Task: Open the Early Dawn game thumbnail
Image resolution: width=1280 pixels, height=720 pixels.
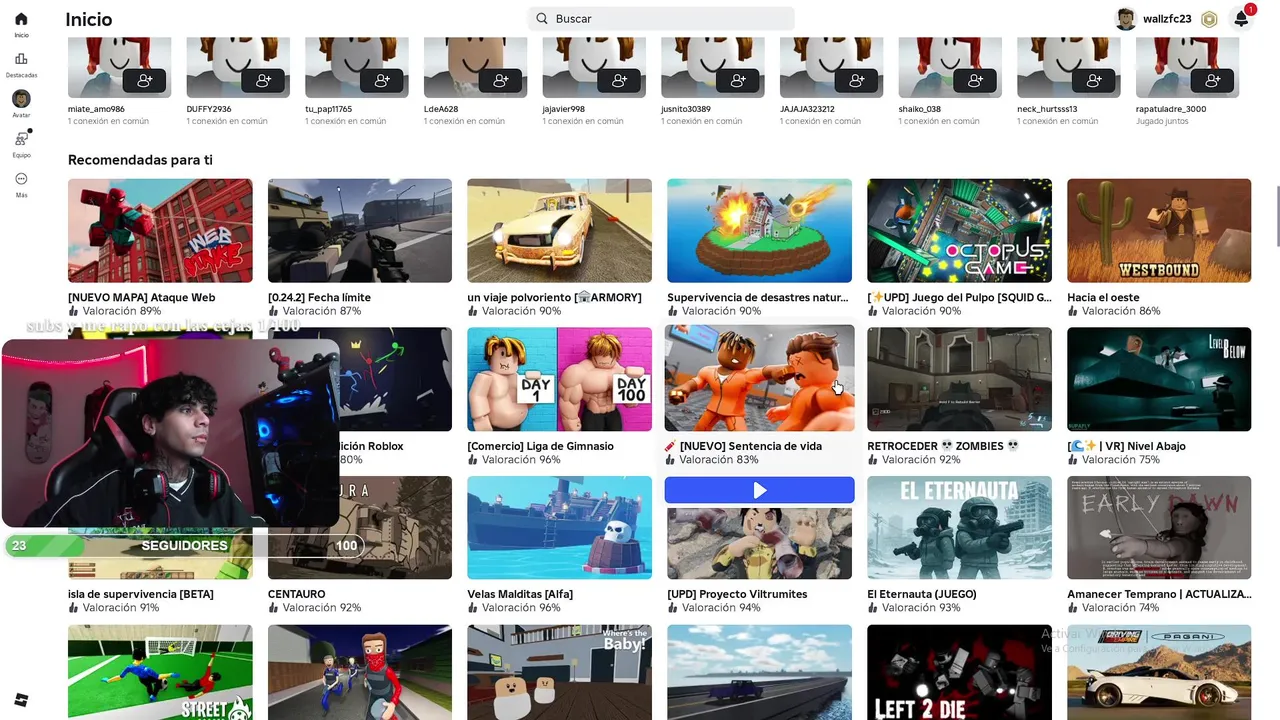Action: pos(1159,527)
